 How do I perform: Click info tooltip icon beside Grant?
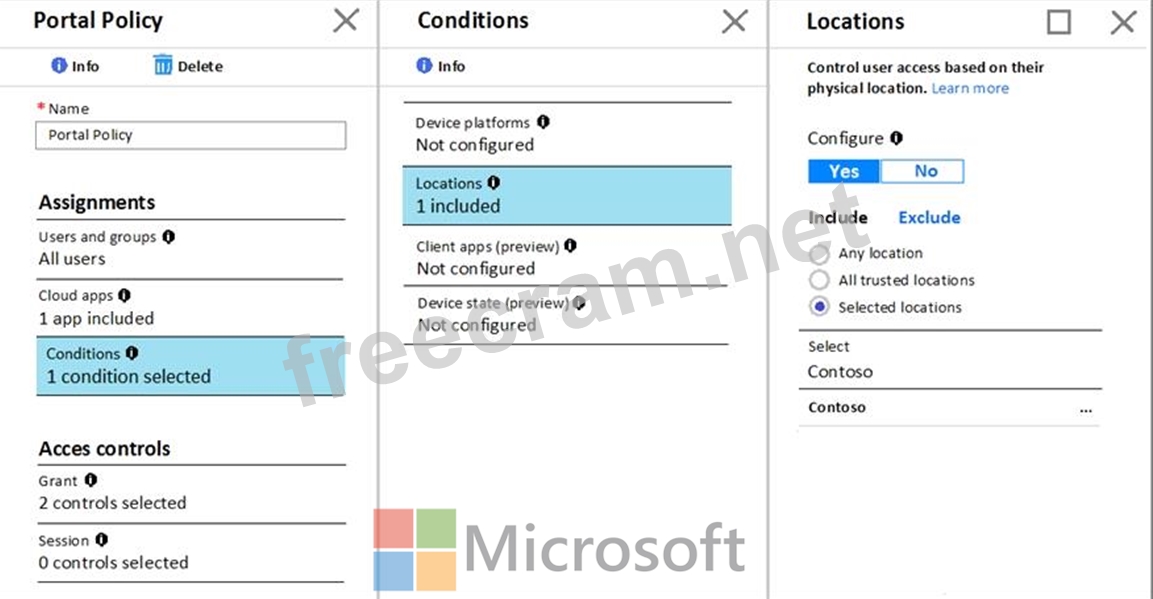(91, 481)
